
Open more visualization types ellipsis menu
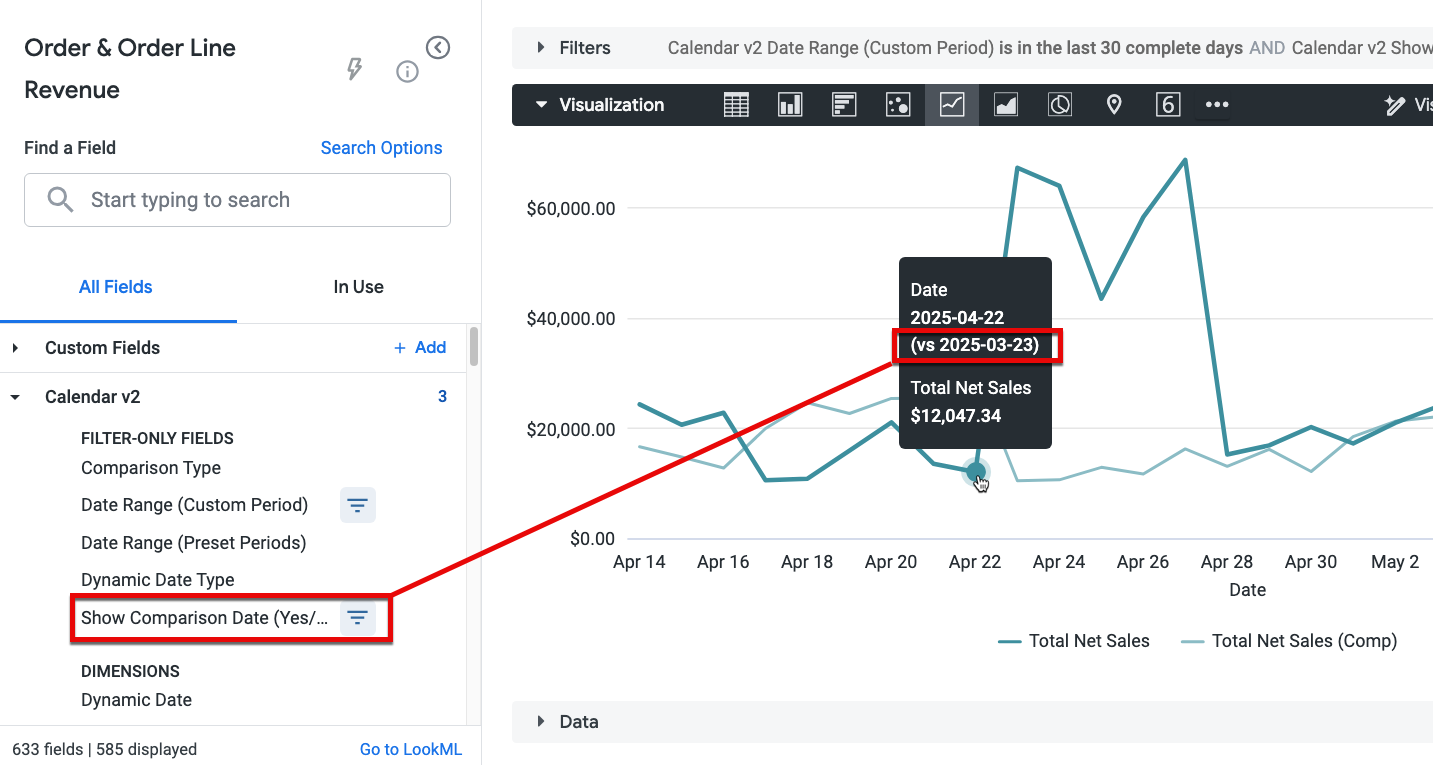tap(1216, 105)
